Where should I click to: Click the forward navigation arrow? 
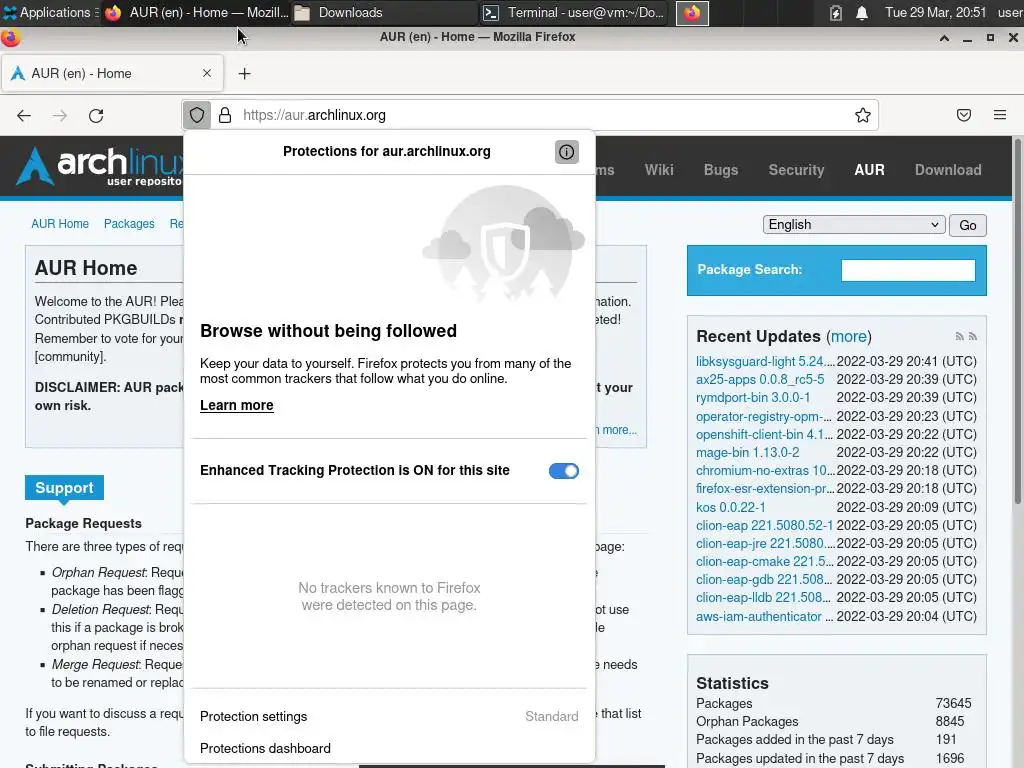60,116
